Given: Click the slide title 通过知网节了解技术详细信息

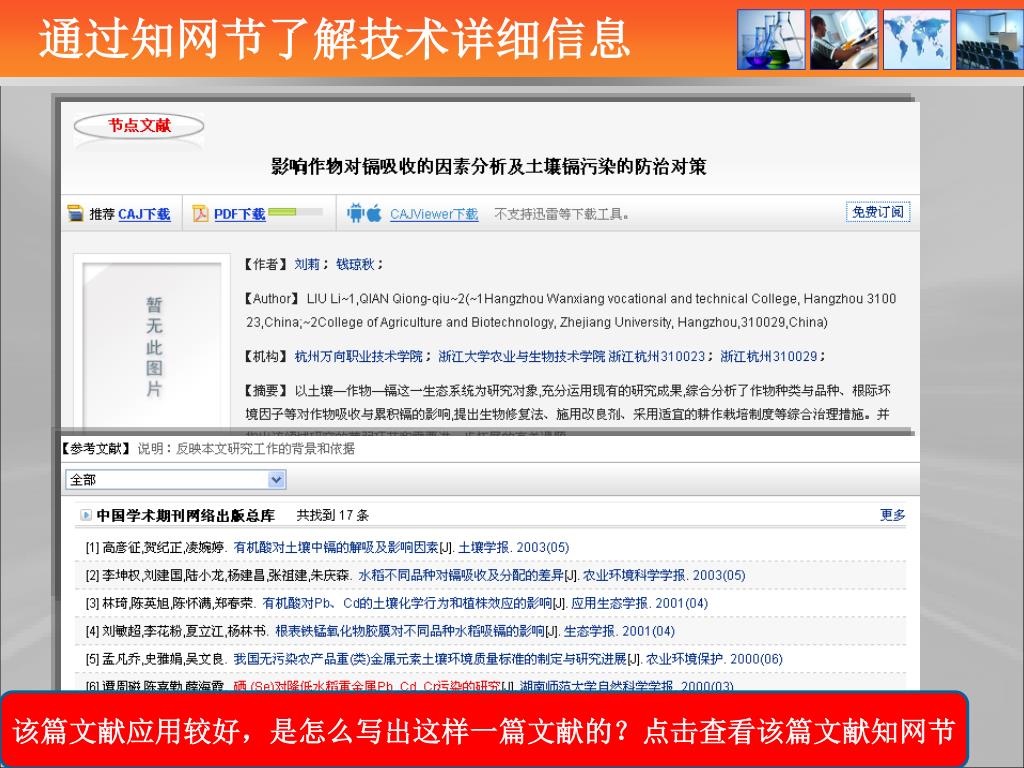Looking at the screenshot, I should 334,38.
